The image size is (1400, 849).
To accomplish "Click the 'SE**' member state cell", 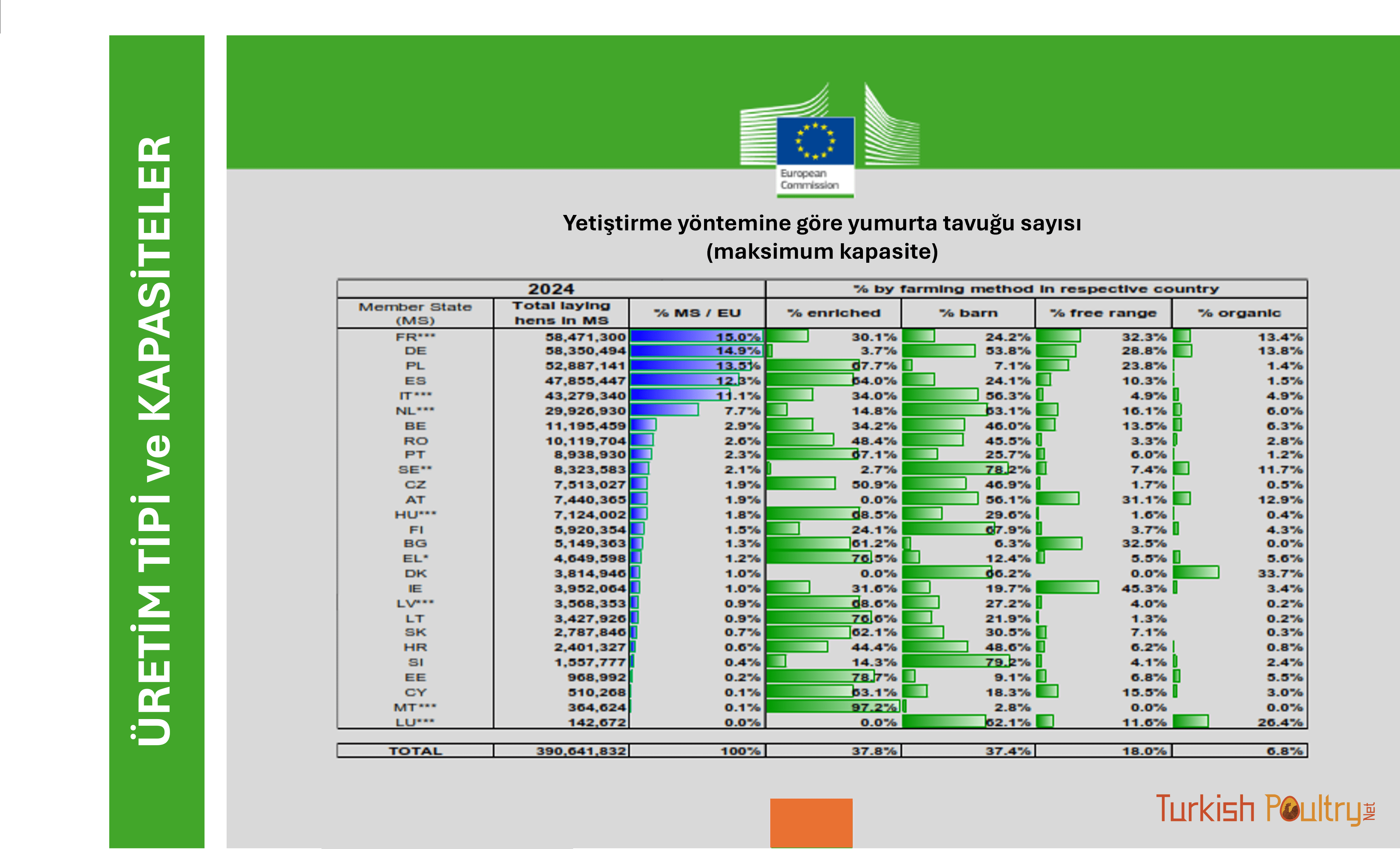I will coord(415,470).
